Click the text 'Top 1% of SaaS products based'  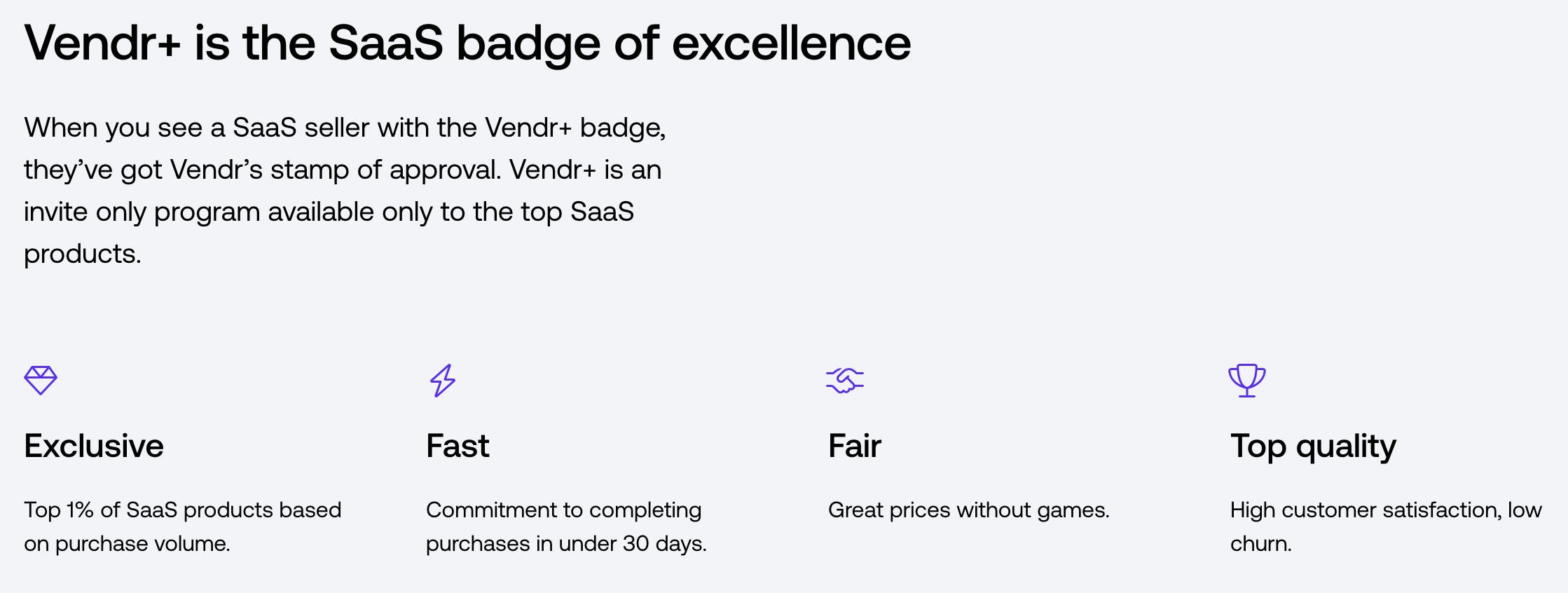tap(182, 510)
